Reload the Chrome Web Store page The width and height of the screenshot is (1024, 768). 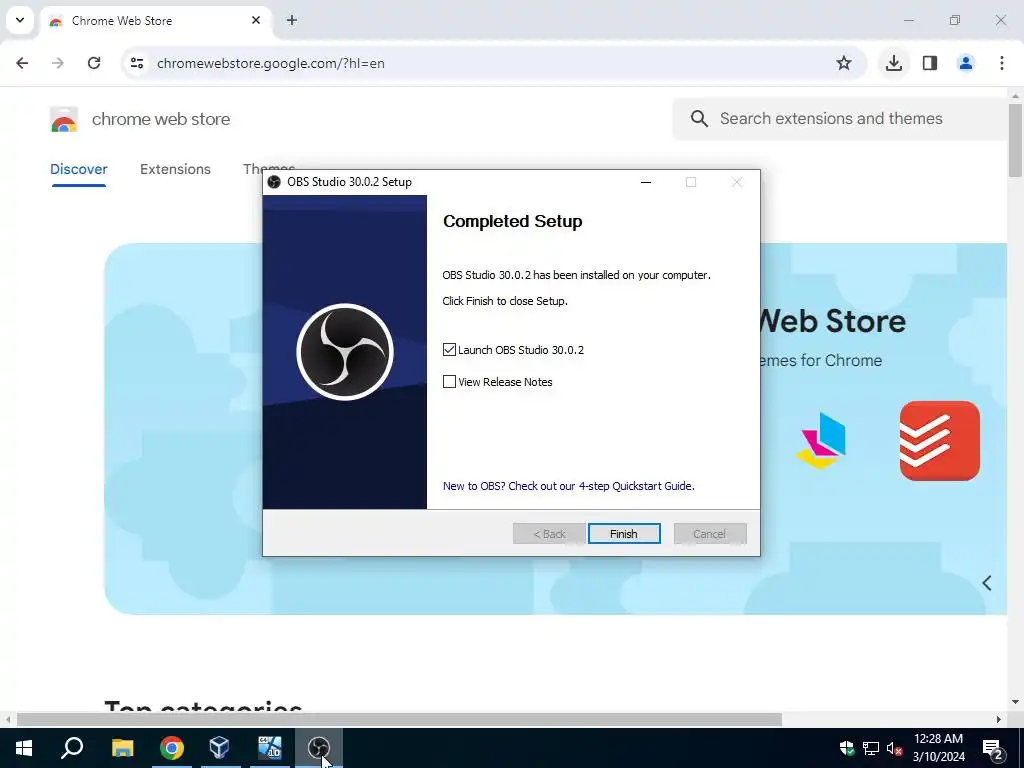coord(94,63)
